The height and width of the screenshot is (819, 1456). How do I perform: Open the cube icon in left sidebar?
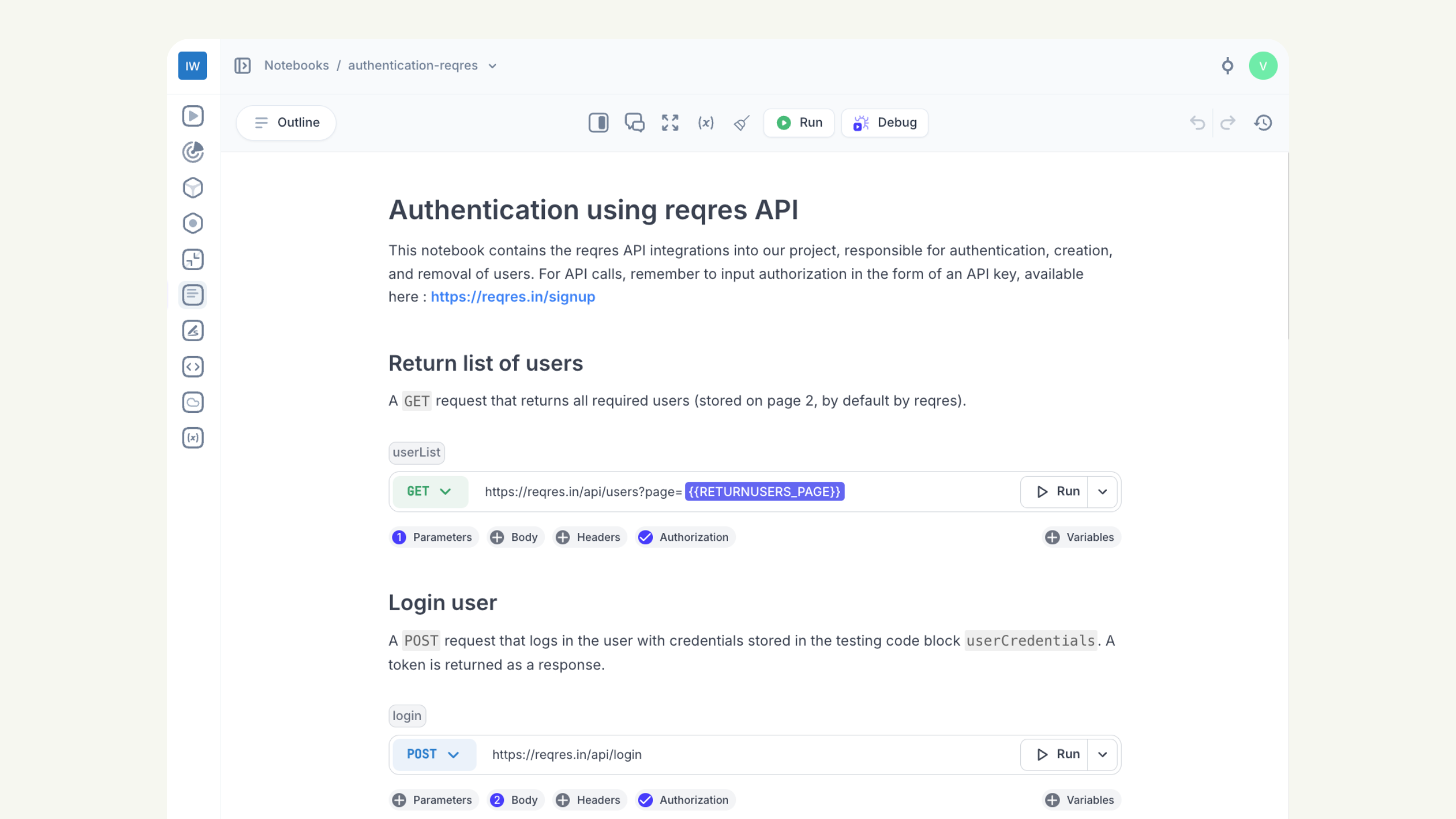click(193, 188)
